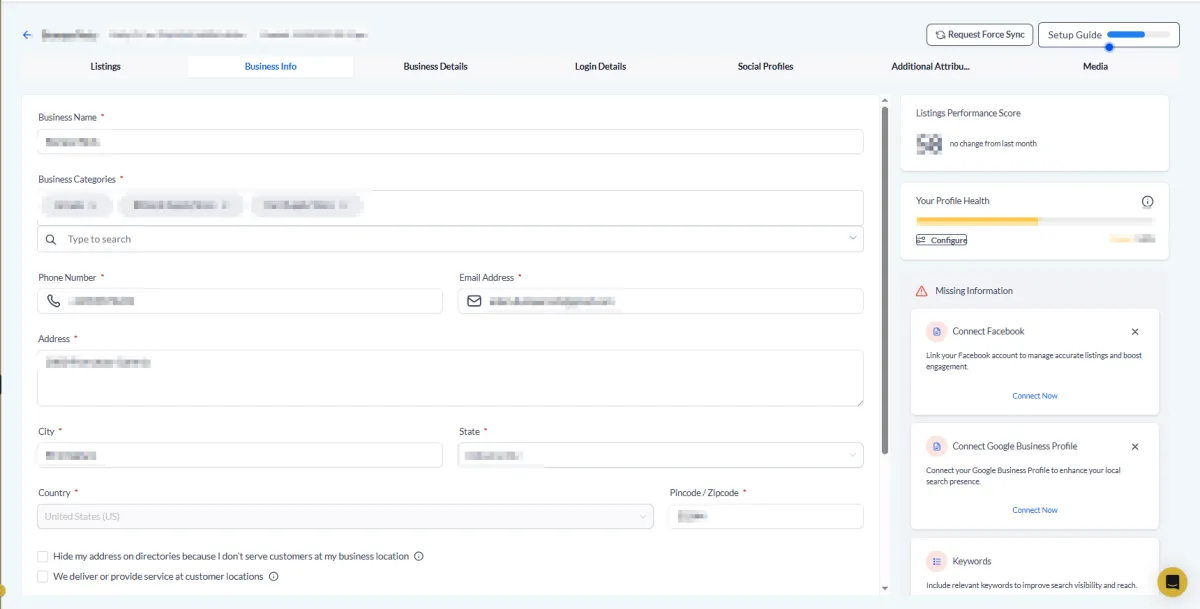1200x609 pixels.
Task: Open the orange chat widget
Action: pos(1172,581)
